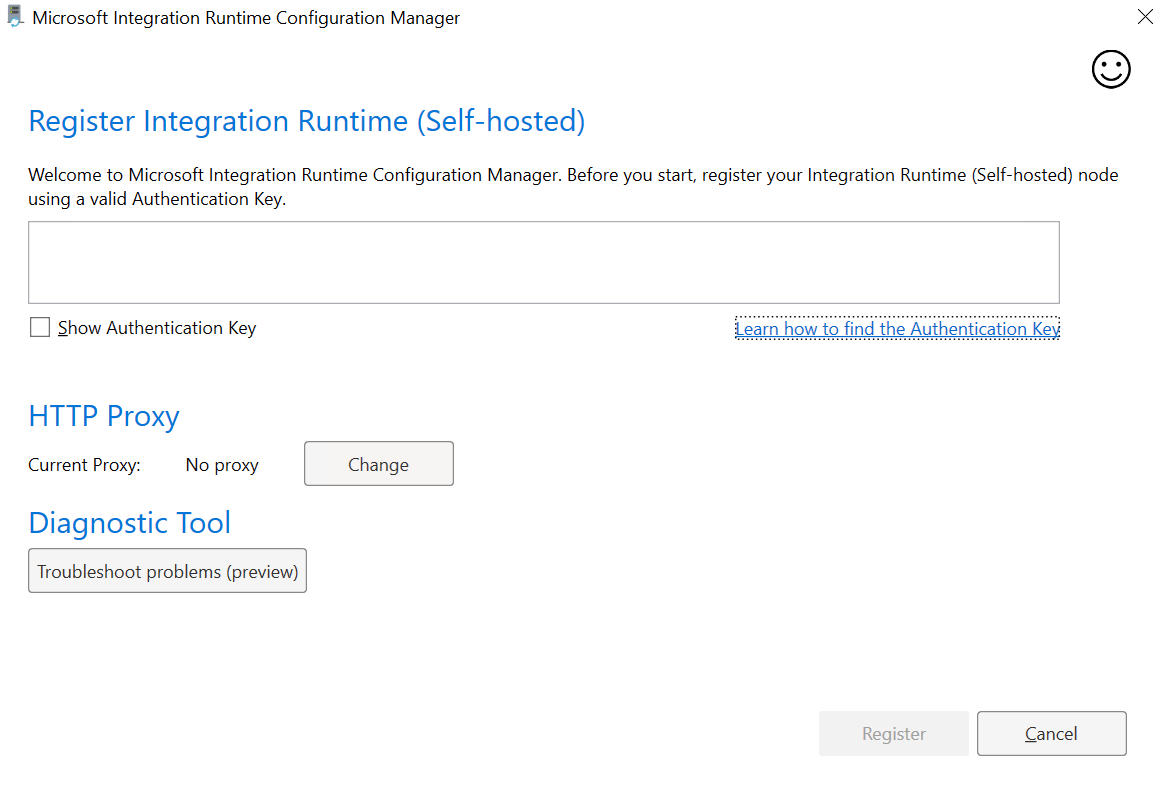Open Learn how to find the Authentication Key link
The width and height of the screenshot is (1162, 801).
point(897,328)
